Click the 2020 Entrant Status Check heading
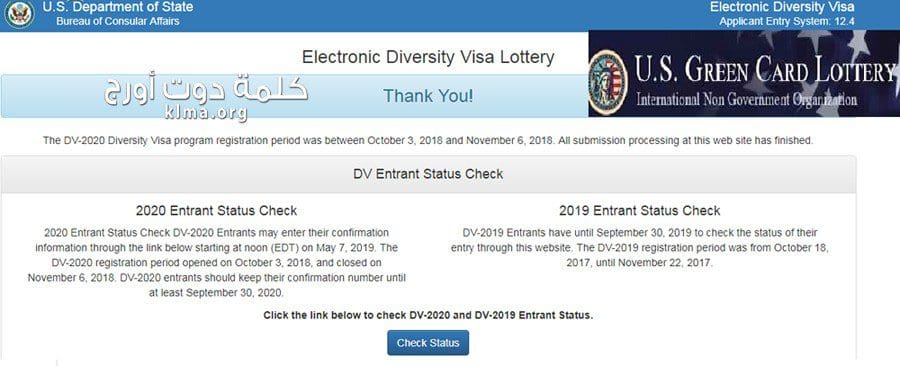This screenshot has width=900, height=366. pos(216,211)
